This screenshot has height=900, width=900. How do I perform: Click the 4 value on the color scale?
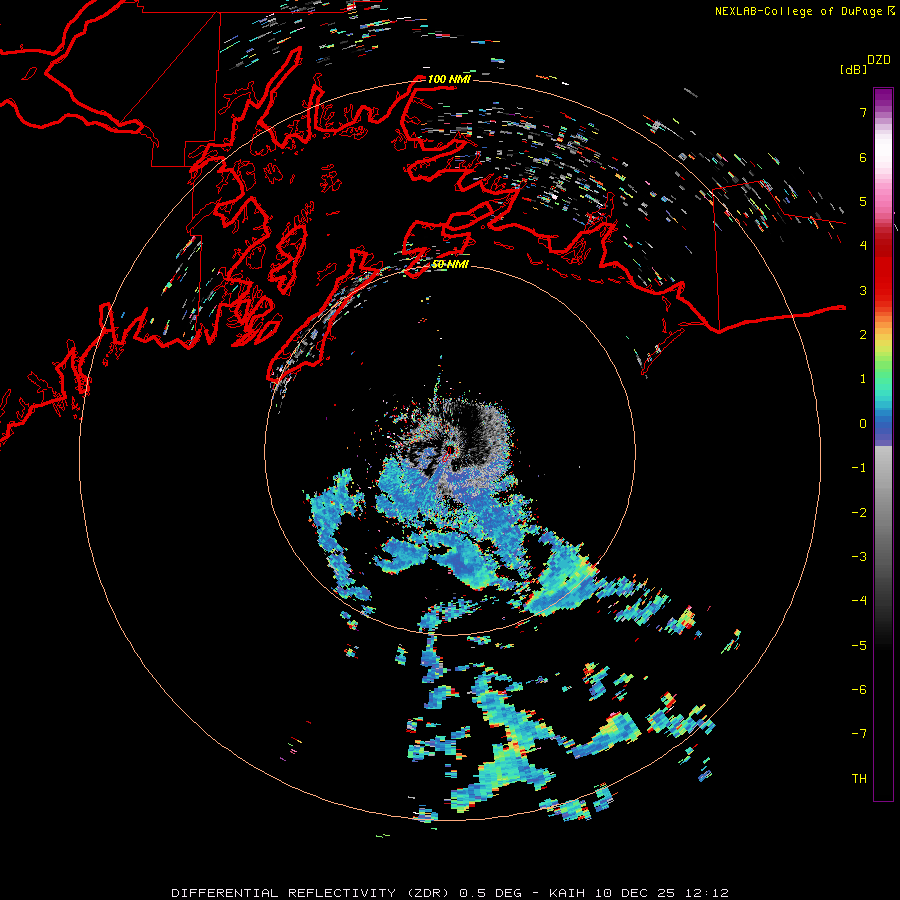coord(863,246)
